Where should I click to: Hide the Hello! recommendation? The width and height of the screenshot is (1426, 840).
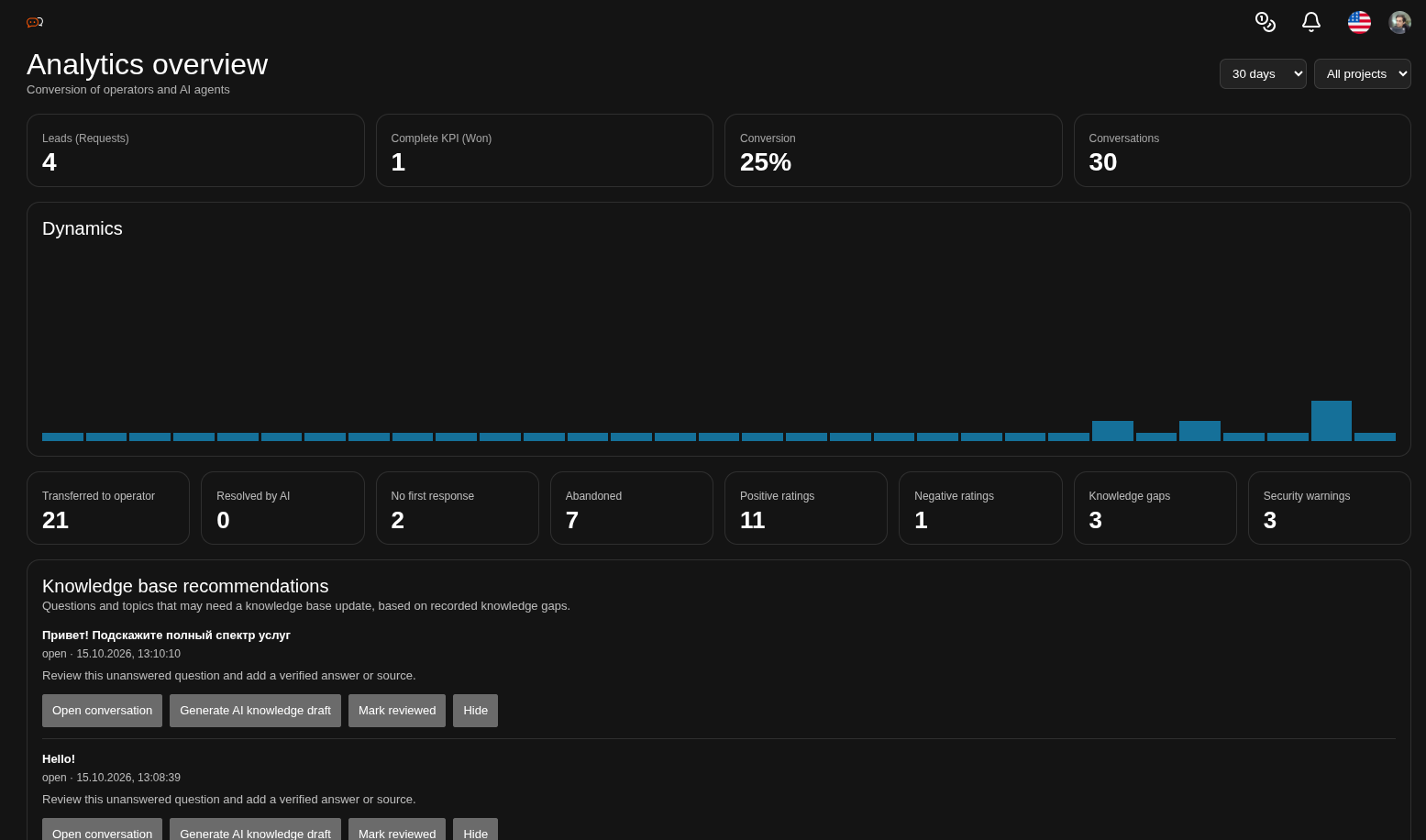[x=475, y=831]
